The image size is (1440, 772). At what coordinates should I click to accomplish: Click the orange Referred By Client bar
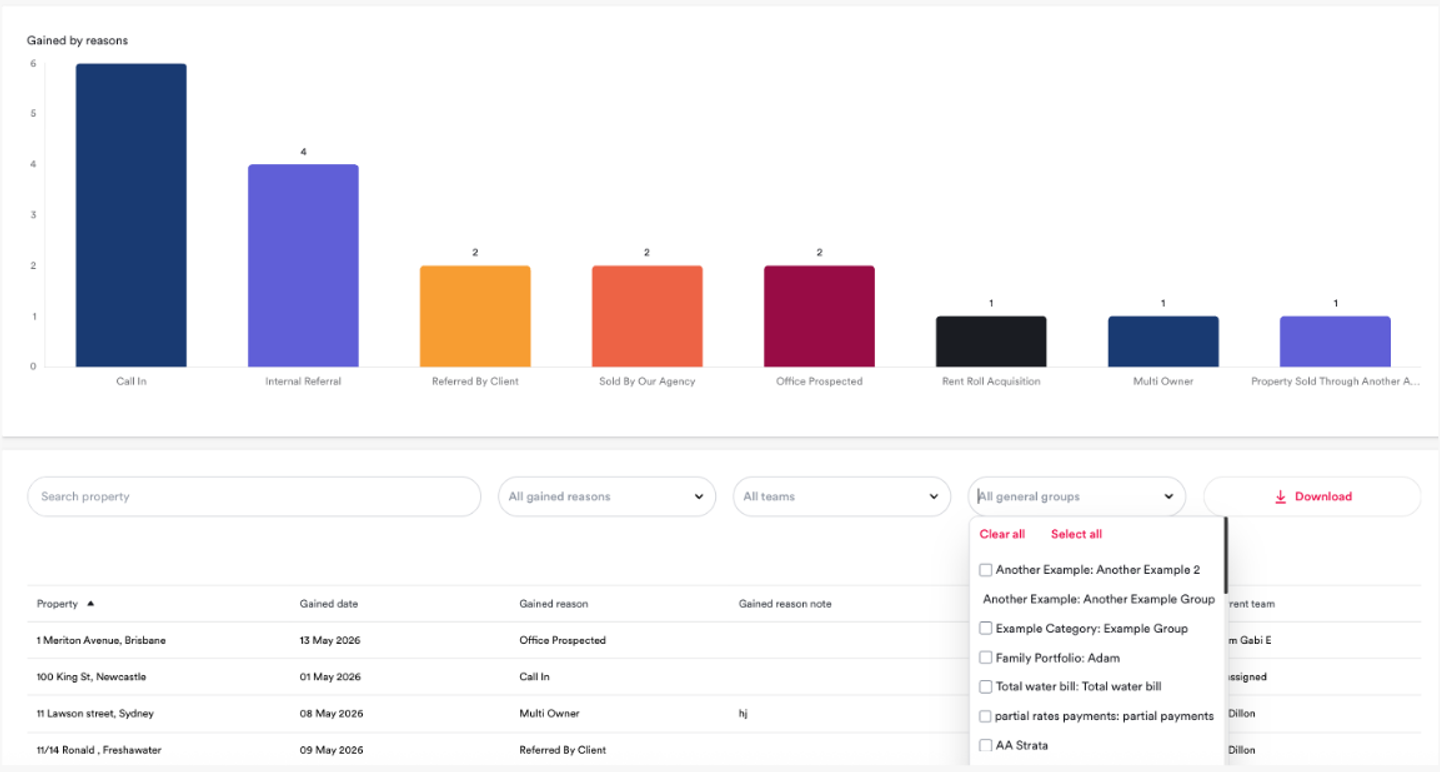pyautogui.click(x=475, y=316)
